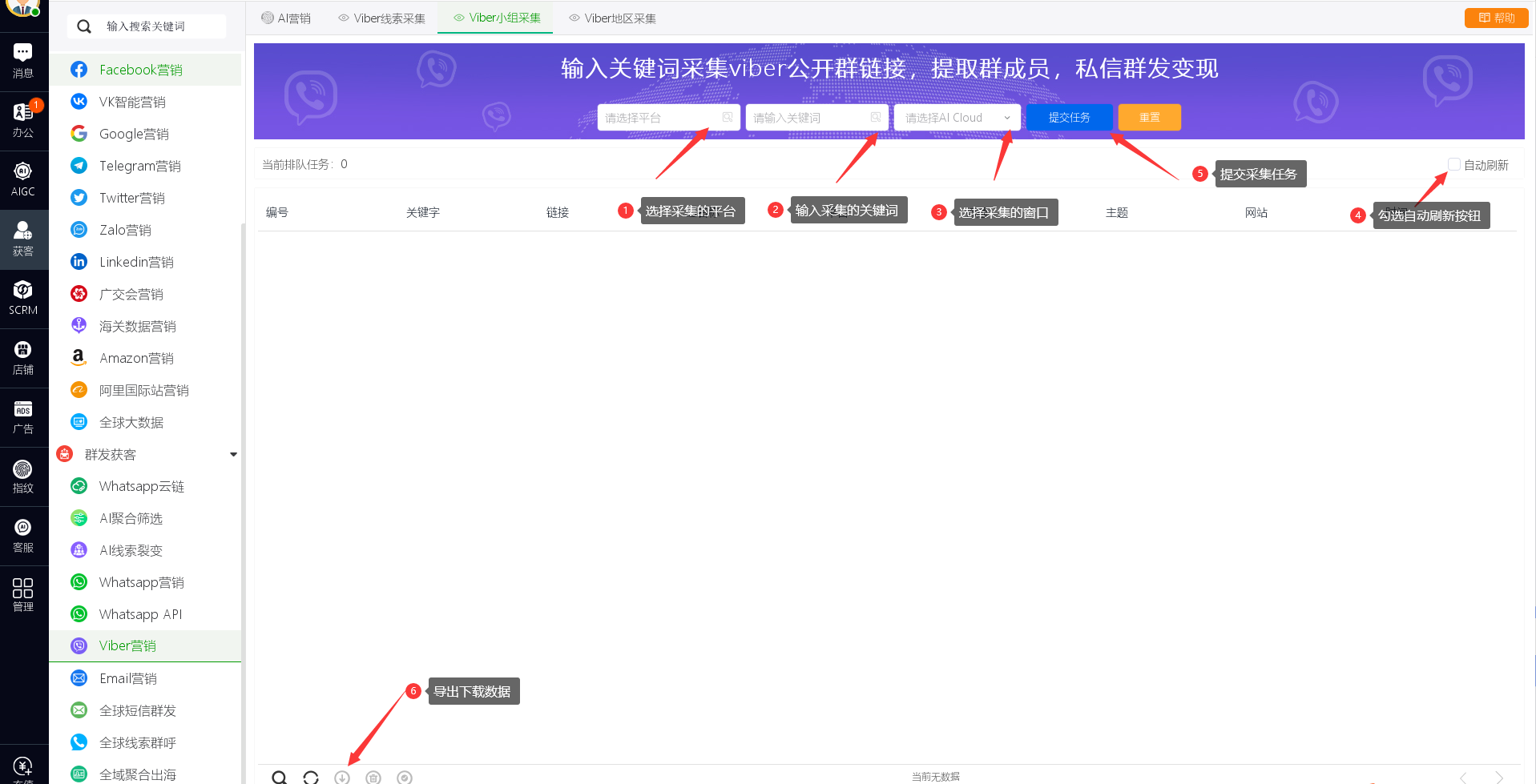Click the user avatar at top left
This screenshot has width=1536, height=784.
[x=23, y=7]
